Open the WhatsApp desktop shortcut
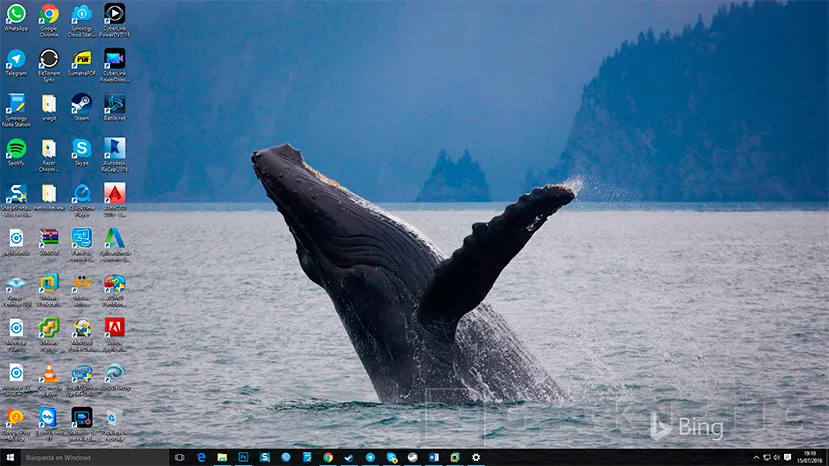Viewport: 829px width, 466px height. [16, 14]
